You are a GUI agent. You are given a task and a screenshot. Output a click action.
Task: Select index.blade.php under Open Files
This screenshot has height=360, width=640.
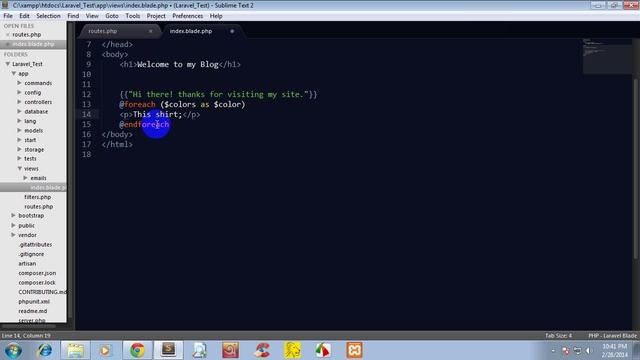click(33, 44)
